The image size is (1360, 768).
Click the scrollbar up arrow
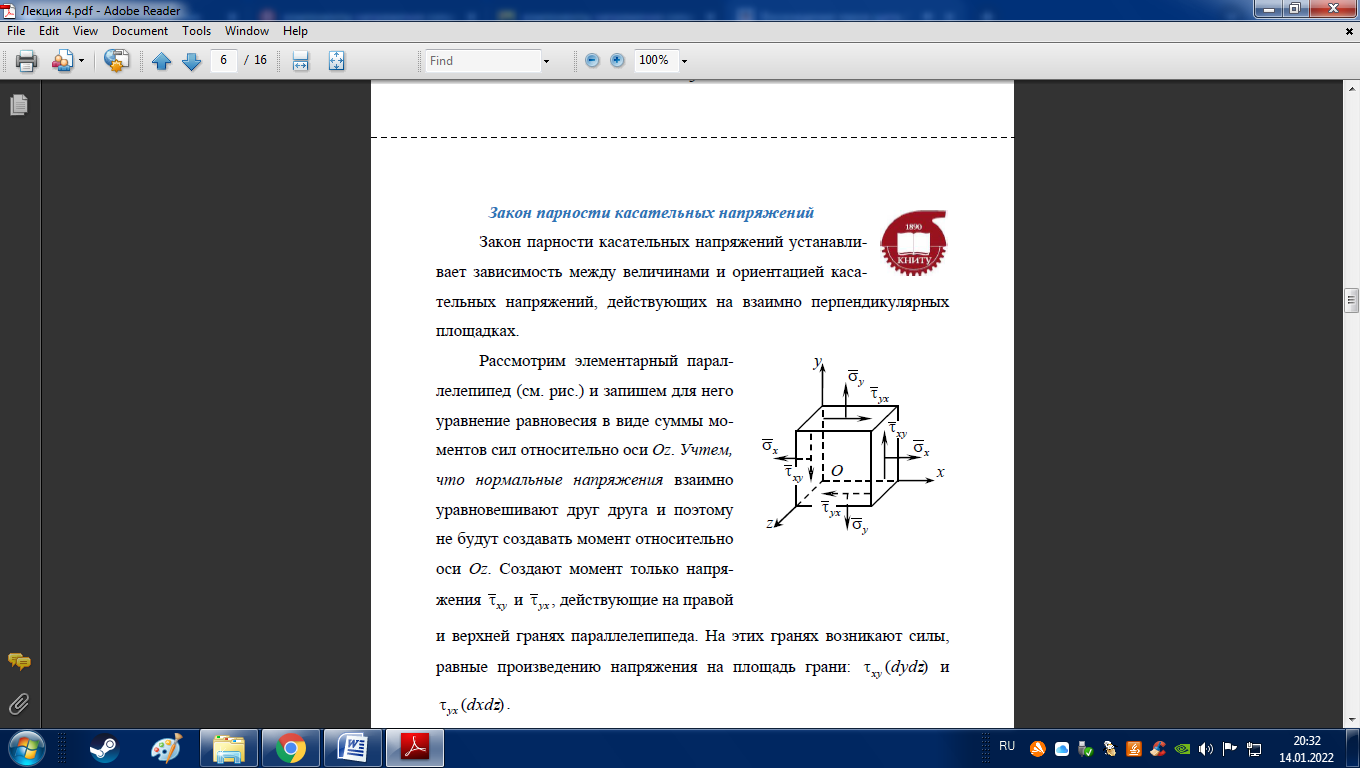(x=1352, y=90)
